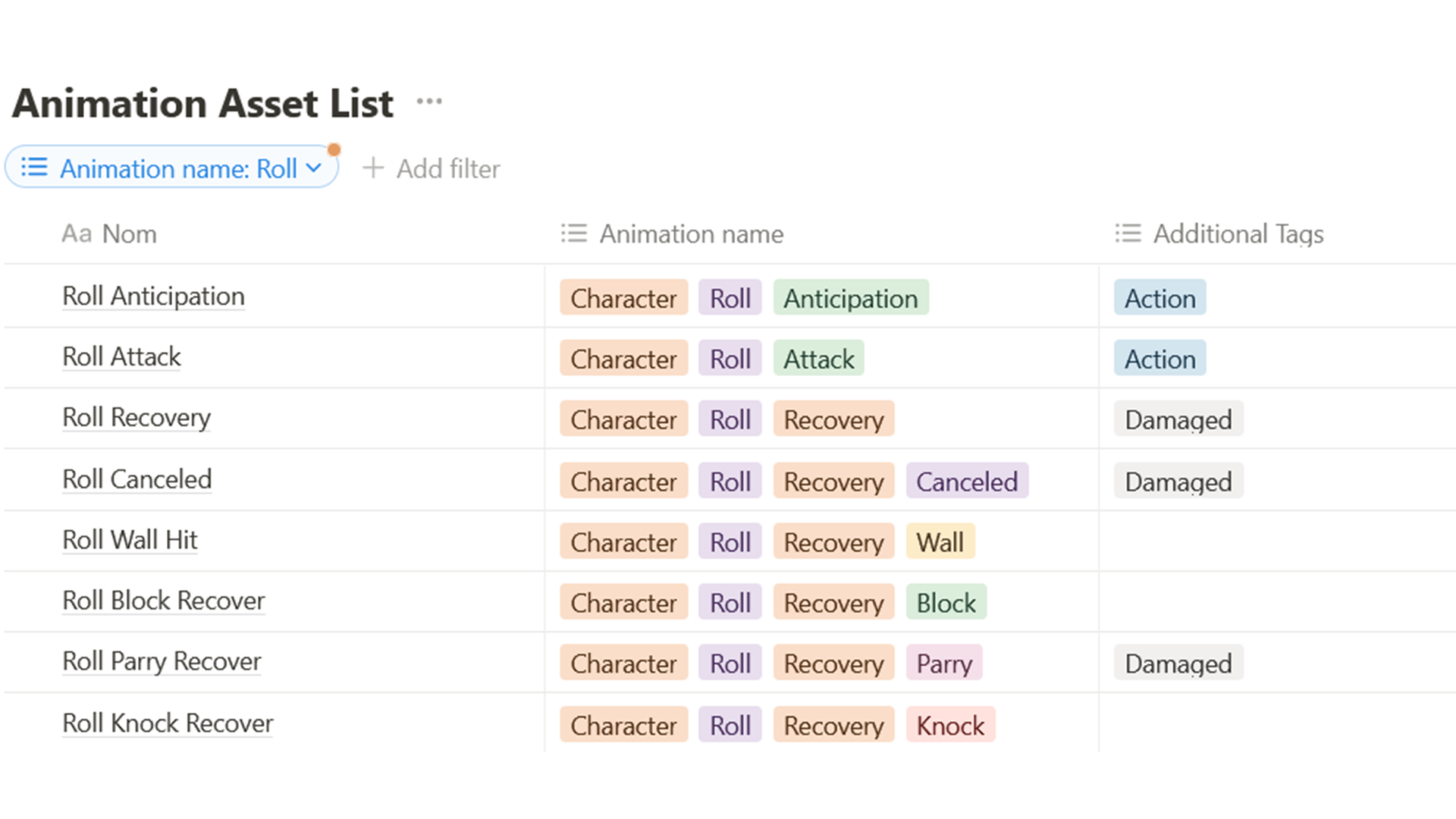Viewport: 1456px width, 819px height.
Task: Open the Animation name: Roll filter pill
Action: [x=171, y=167]
